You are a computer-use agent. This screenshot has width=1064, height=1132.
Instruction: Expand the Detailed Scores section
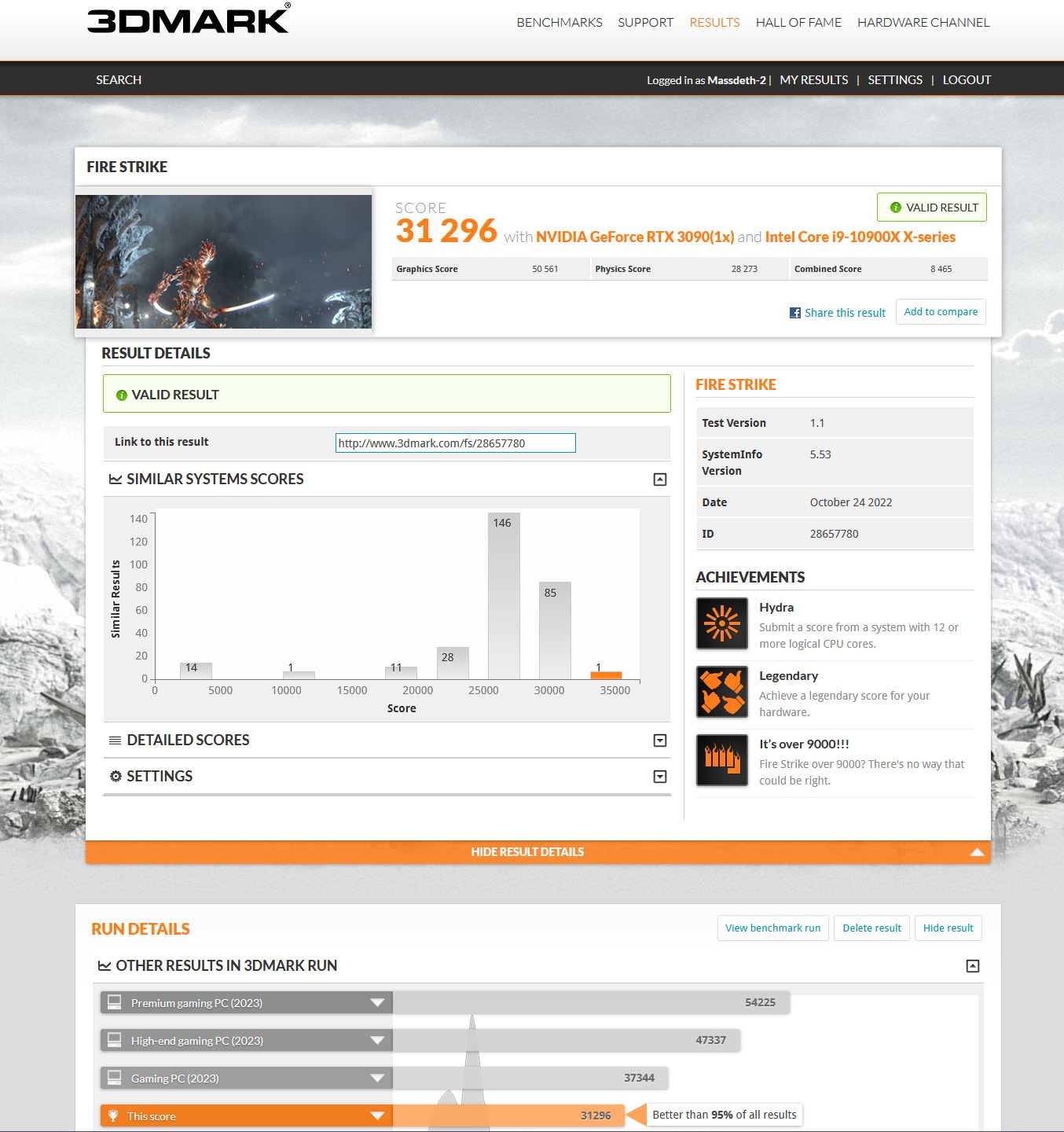(x=660, y=741)
